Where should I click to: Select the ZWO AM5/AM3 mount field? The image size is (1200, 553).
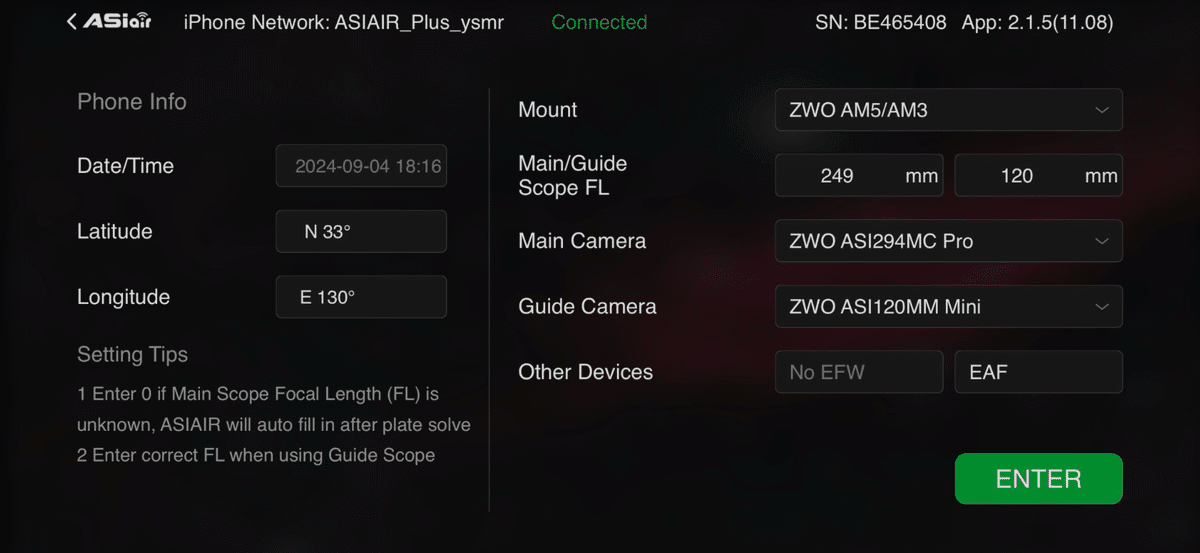[949, 110]
